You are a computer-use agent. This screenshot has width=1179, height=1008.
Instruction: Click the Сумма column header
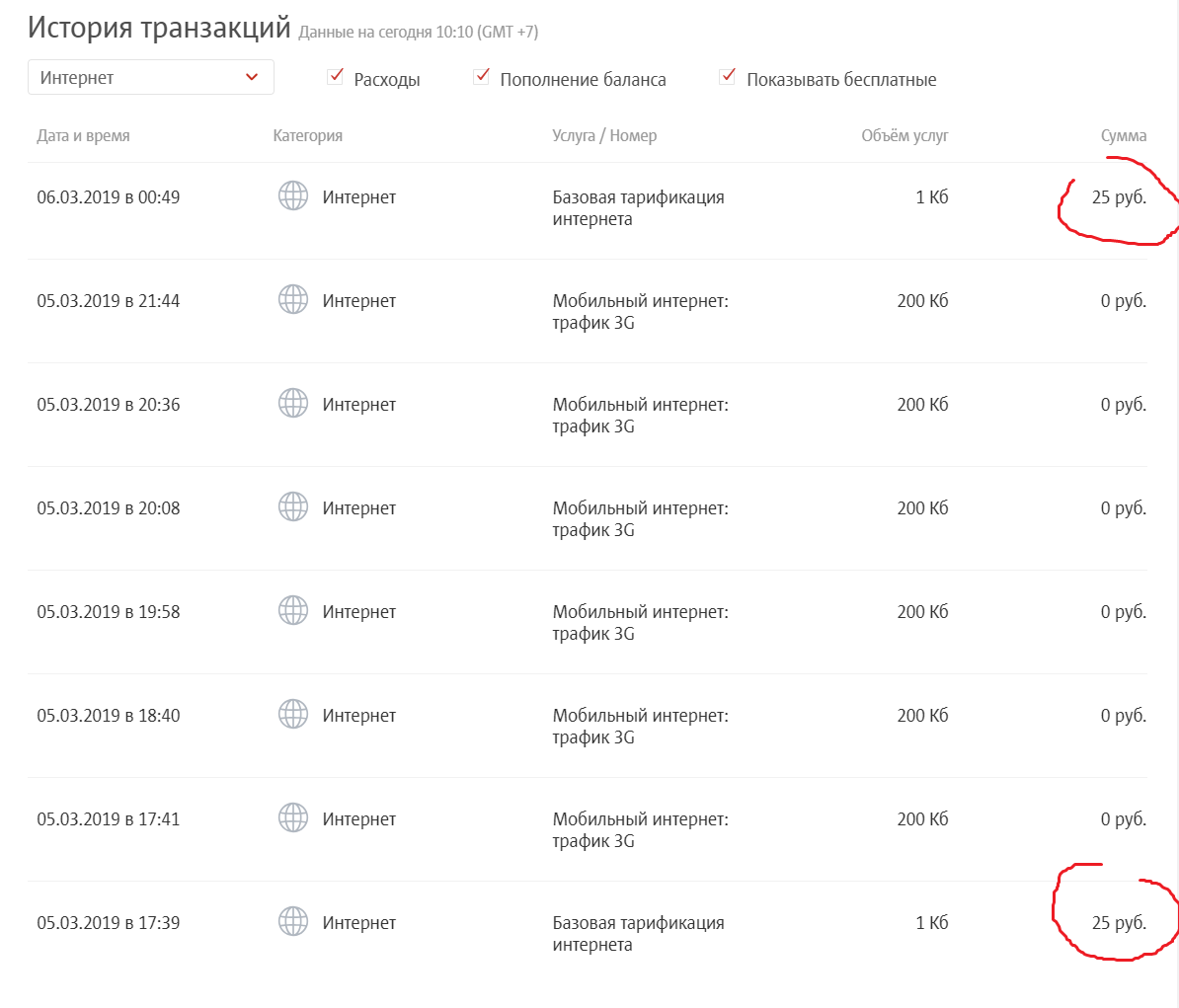tap(1124, 136)
